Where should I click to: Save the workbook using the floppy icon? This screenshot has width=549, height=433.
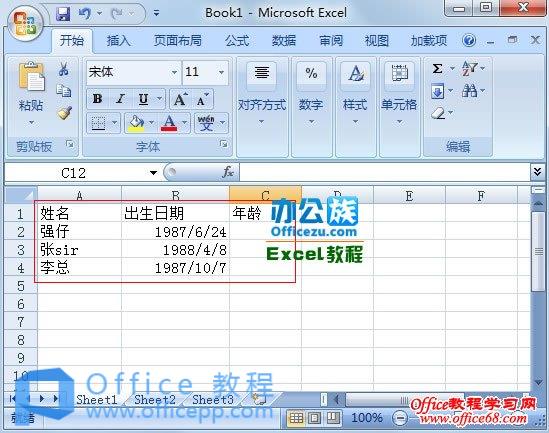63,14
